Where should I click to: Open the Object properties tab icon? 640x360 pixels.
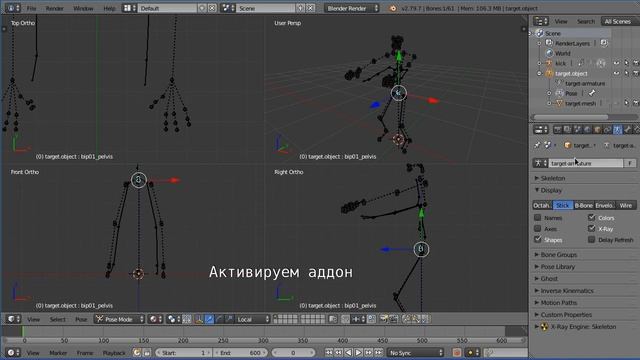coord(598,130)
